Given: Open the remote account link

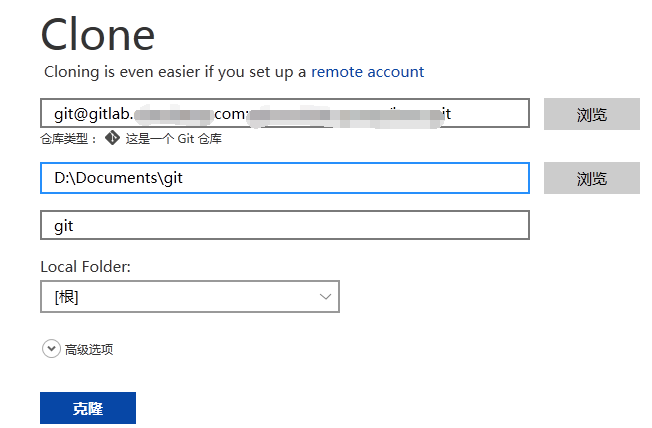Looking at the screenshot, I should tap(368, 72).
